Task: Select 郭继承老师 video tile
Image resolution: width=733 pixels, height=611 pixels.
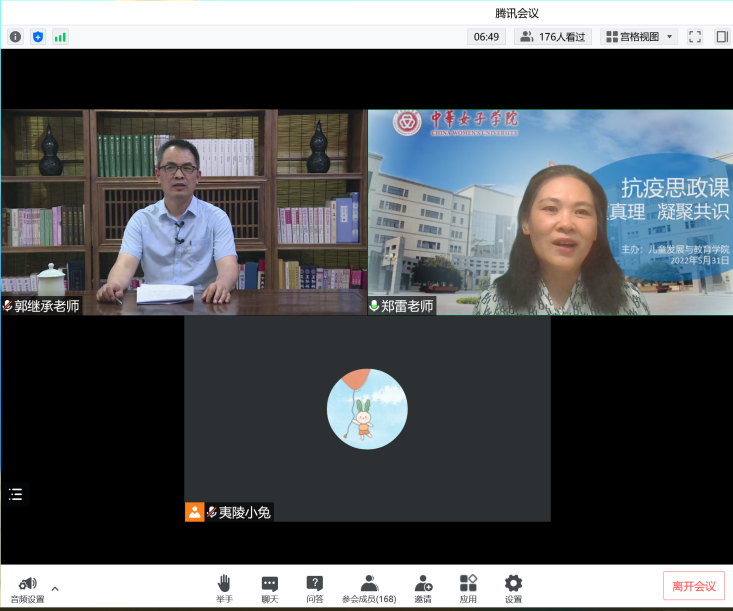Action: click(183, 212)
